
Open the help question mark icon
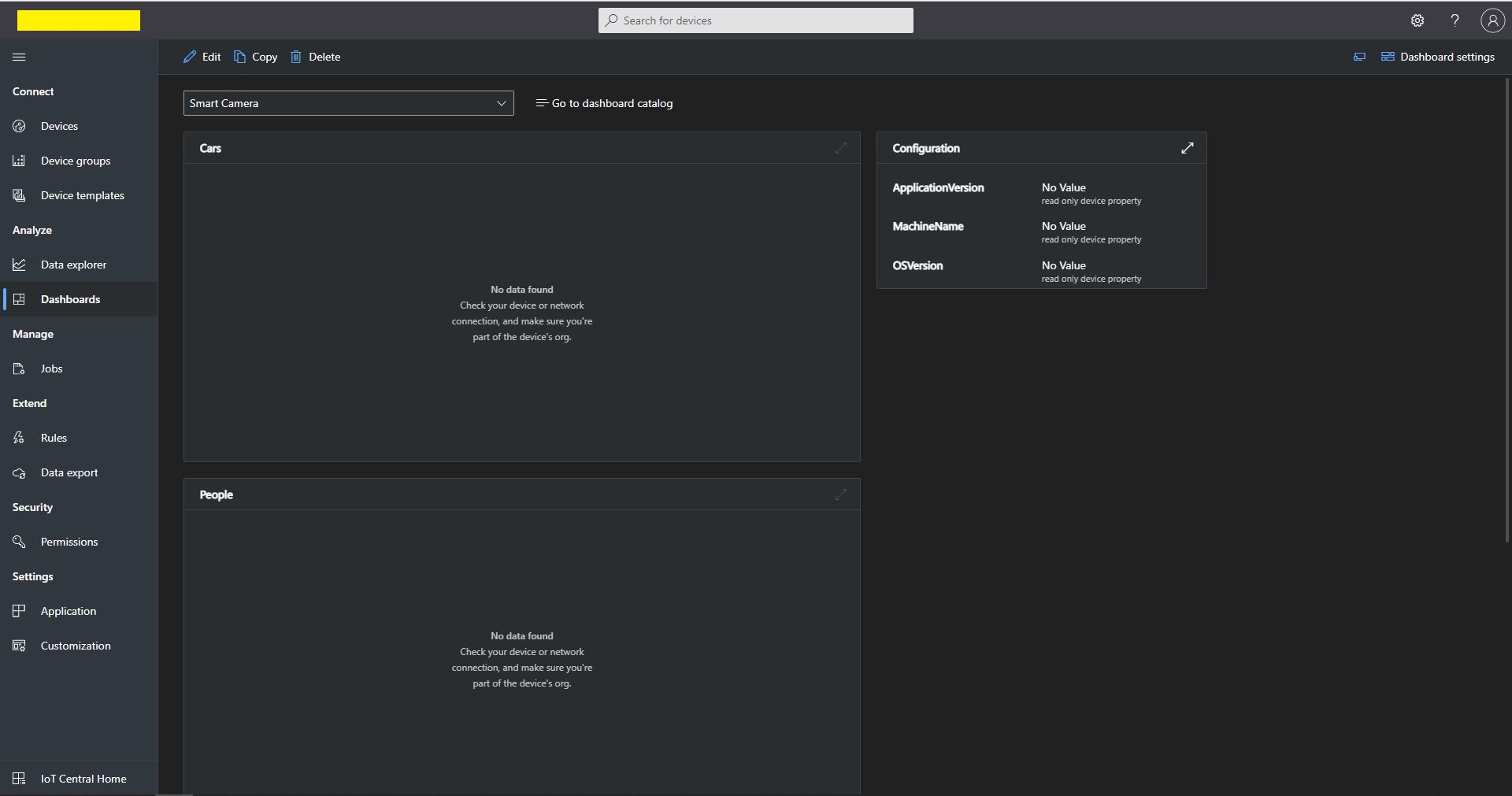coord(1455,20)
